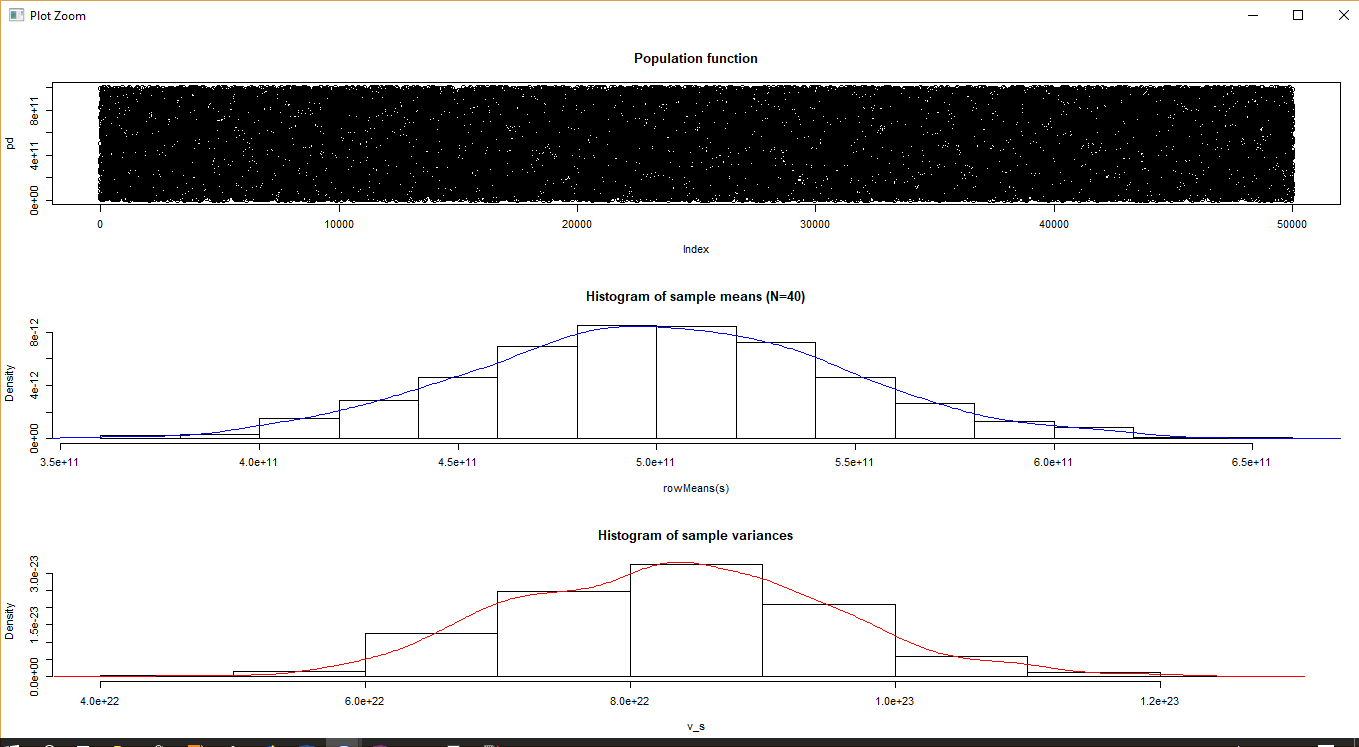Click the 'pd' y-axis label
The height and width of the screenshot is (747, 1359).
pyautogui.click(x=10, y=143)
